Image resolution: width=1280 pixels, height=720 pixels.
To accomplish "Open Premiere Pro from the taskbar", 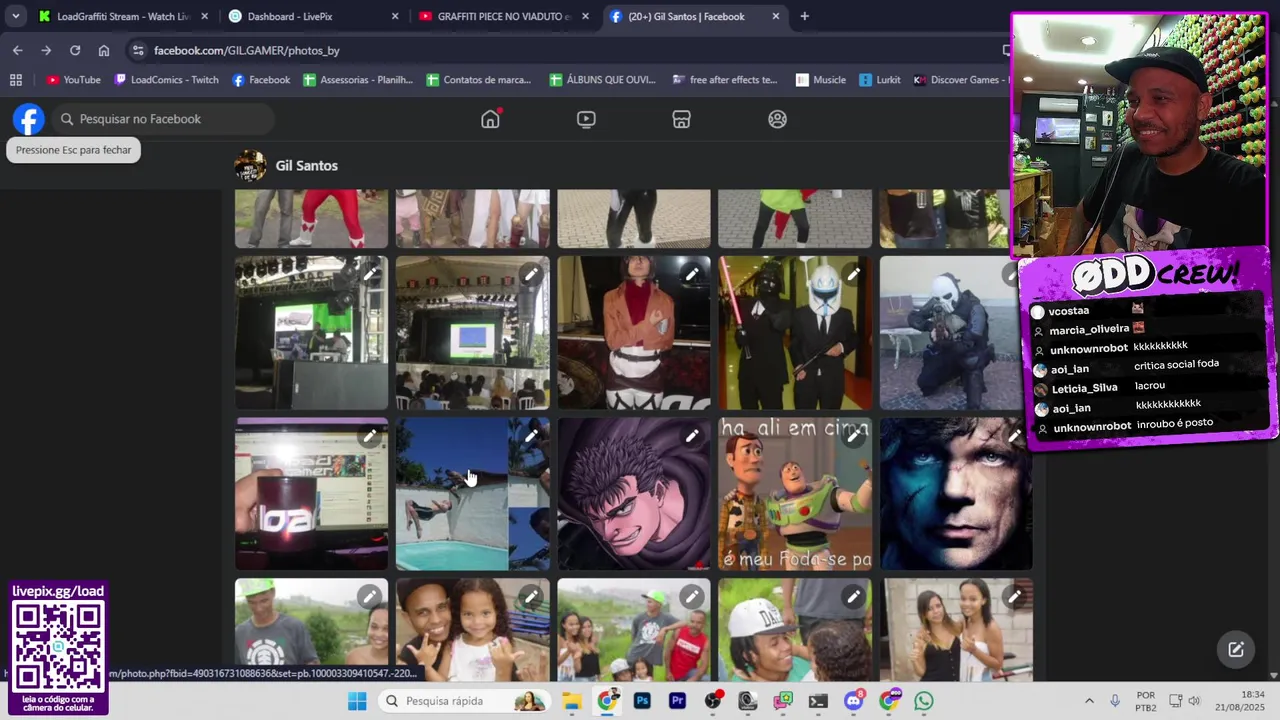I will 677,701.
